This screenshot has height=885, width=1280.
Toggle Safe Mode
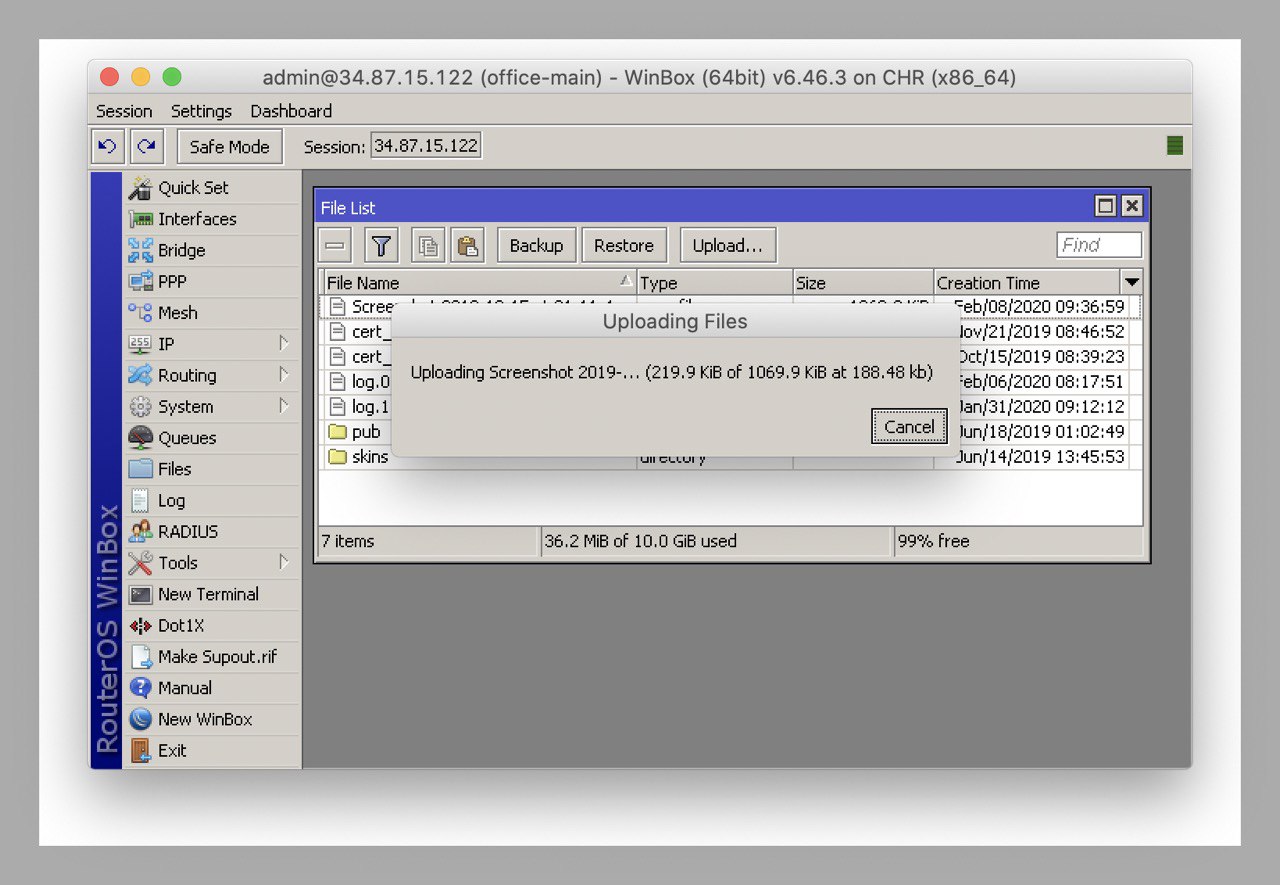point(230,146)
